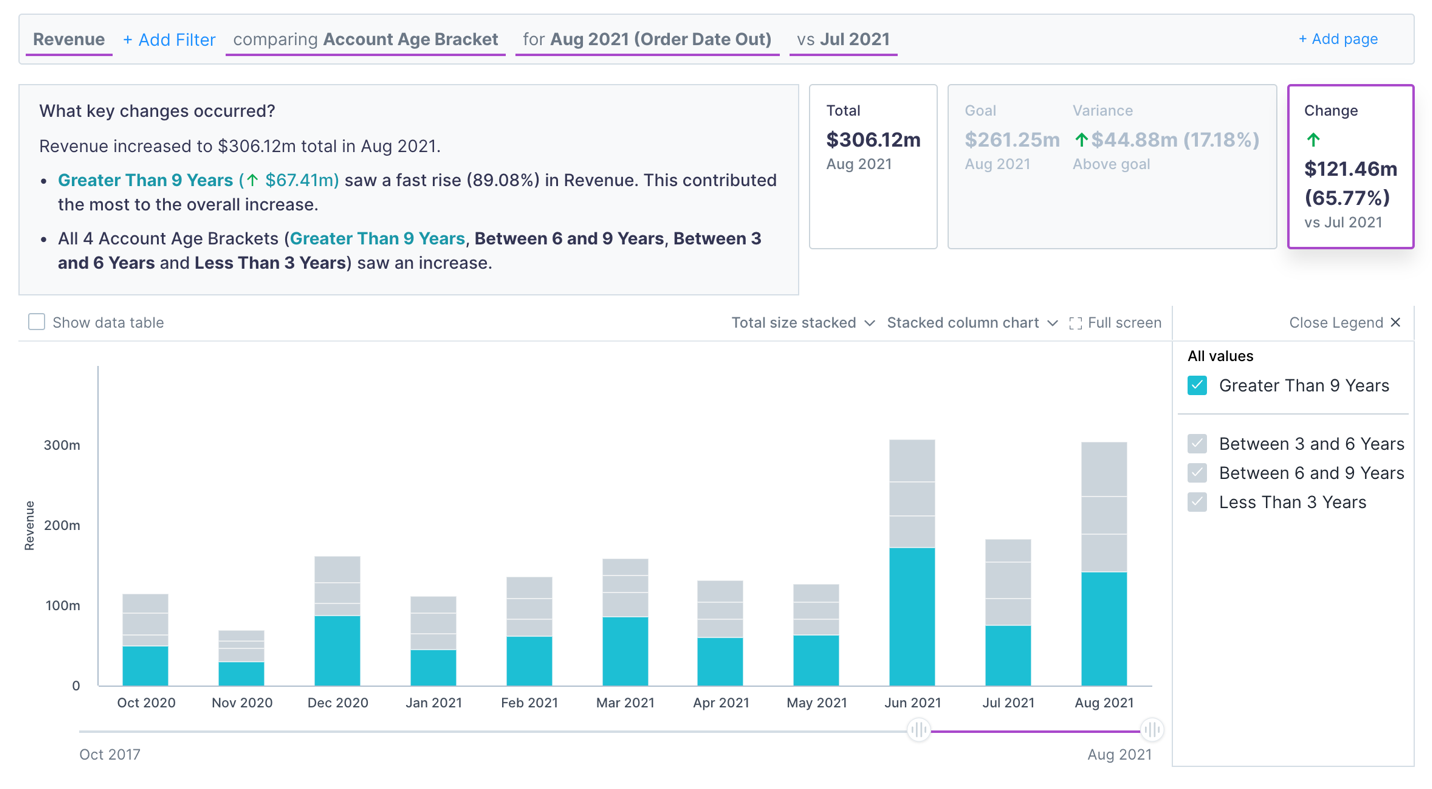Disable the Between 6 and 9 Years checkbox
Screen dimensions: 1432x789
pyautogui.click(x=1197, y=472)
